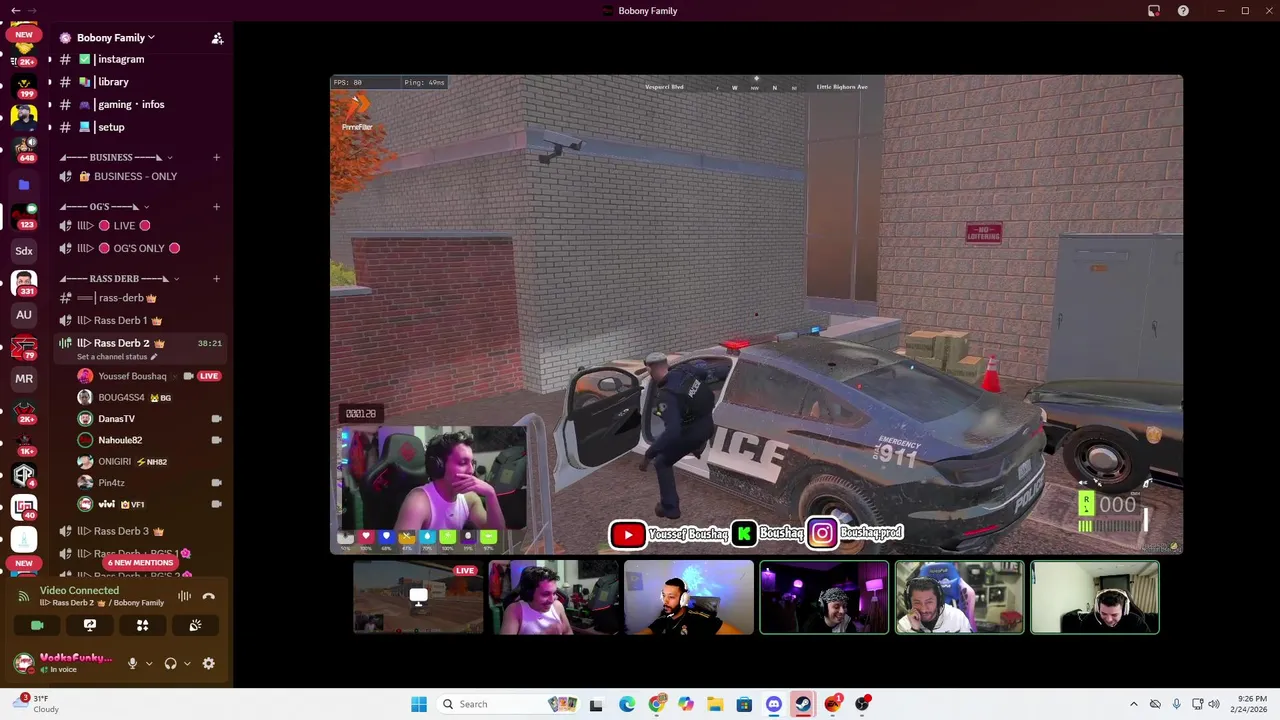This screenshot has height=720, width=1280.
Task: Open the Discord inbox icon in the title bar
Action: click(1154, 11)
